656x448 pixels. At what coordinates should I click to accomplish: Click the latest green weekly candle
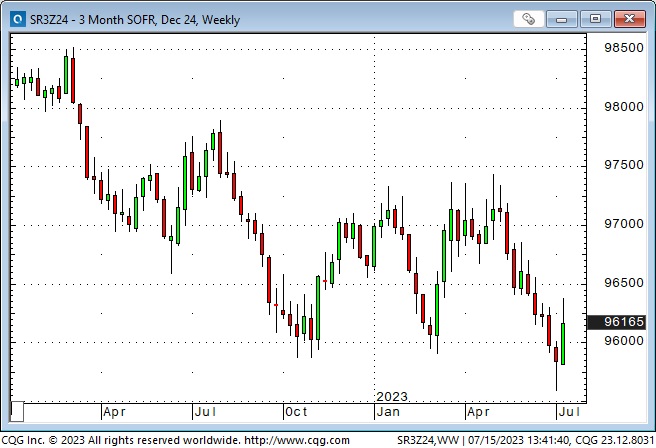[563, 343]
